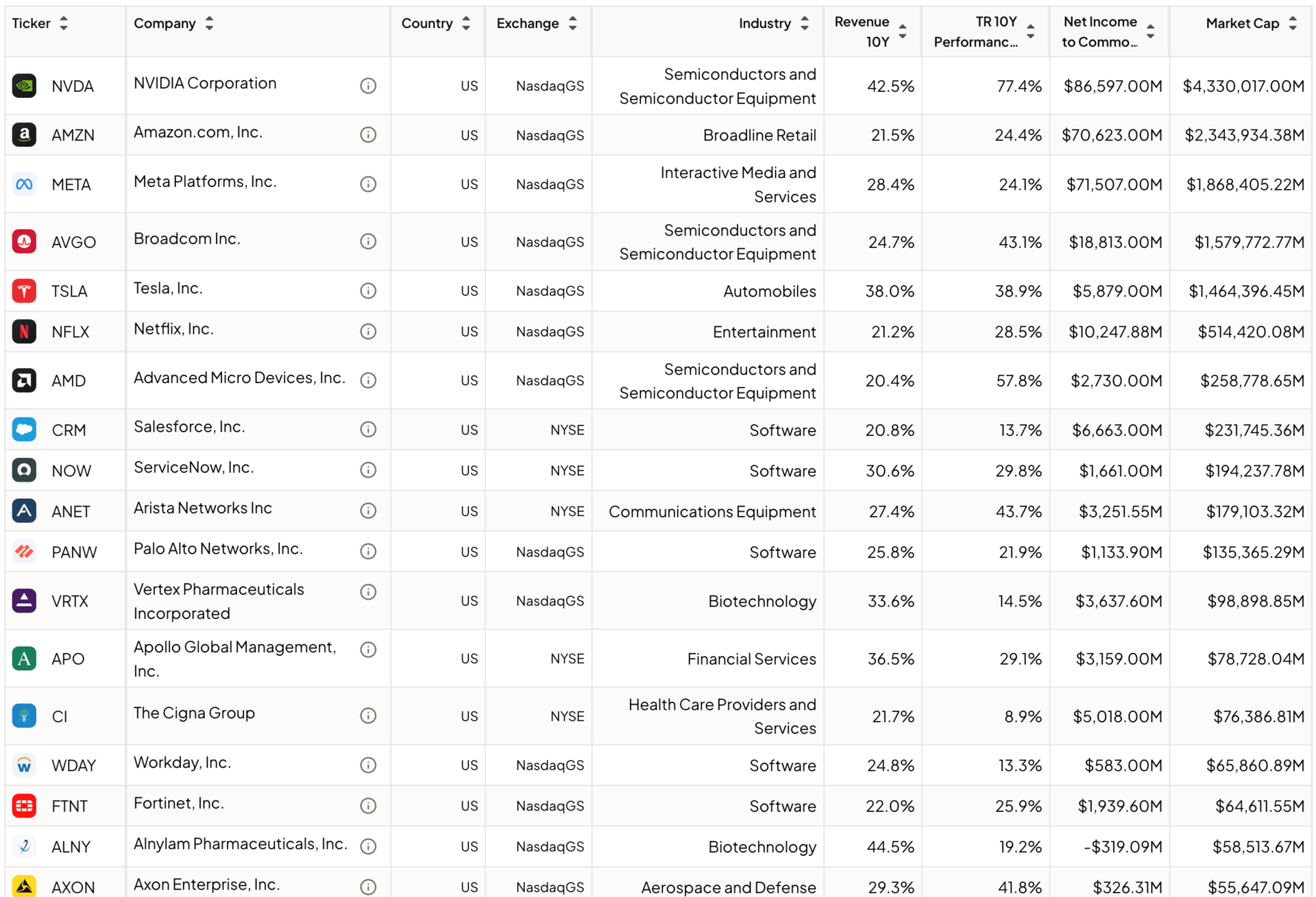This screenshot has width=1316, height=897.
Task: Click info icon beside Arista Networks Inc
Action: 368,511
